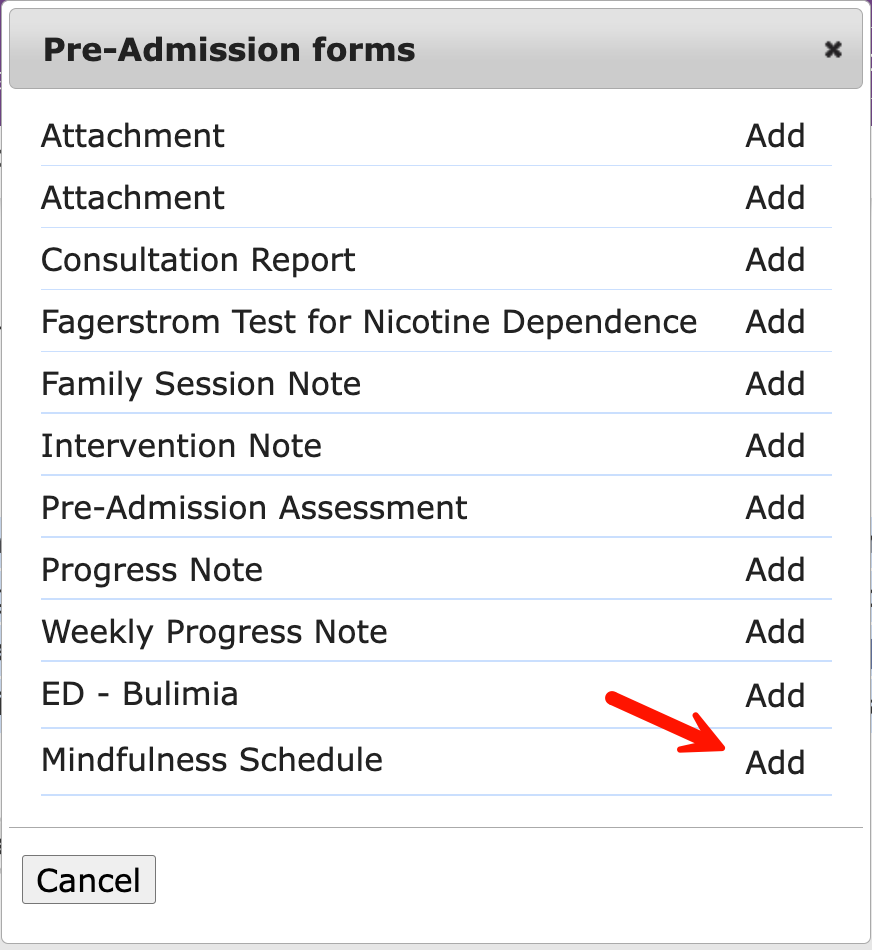The image size is (872, 950).
Task: Click Add for the first Attachment row
Action: (775, 136)
